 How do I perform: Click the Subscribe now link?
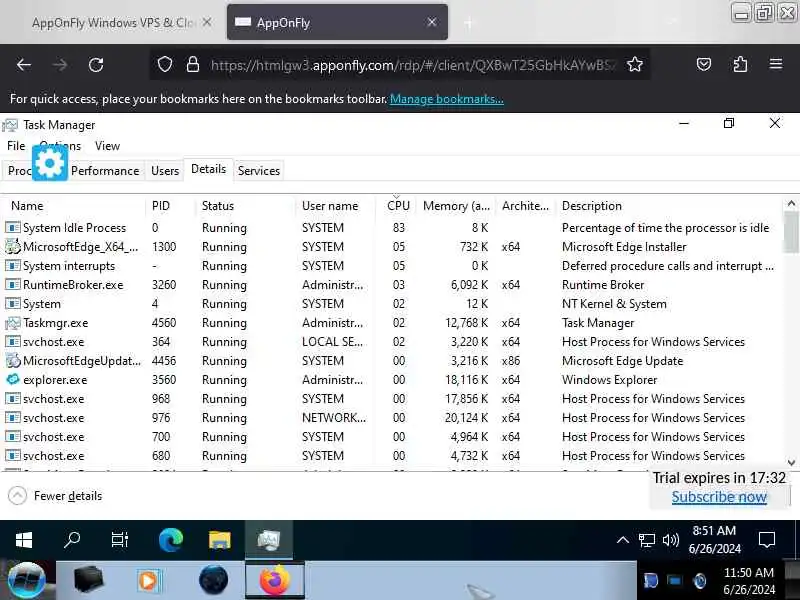[x=719, y=497]
